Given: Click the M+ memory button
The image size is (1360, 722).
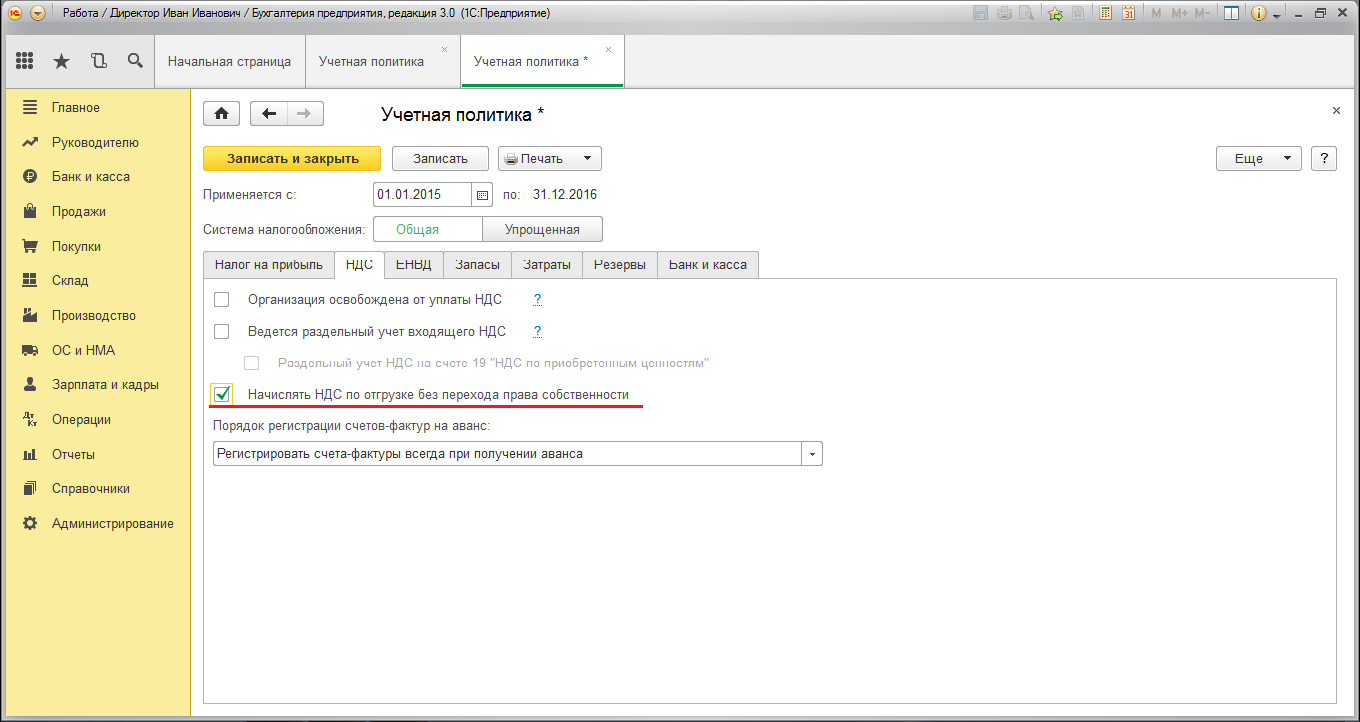Looking at the screenshot, I should coord(1179,14).
